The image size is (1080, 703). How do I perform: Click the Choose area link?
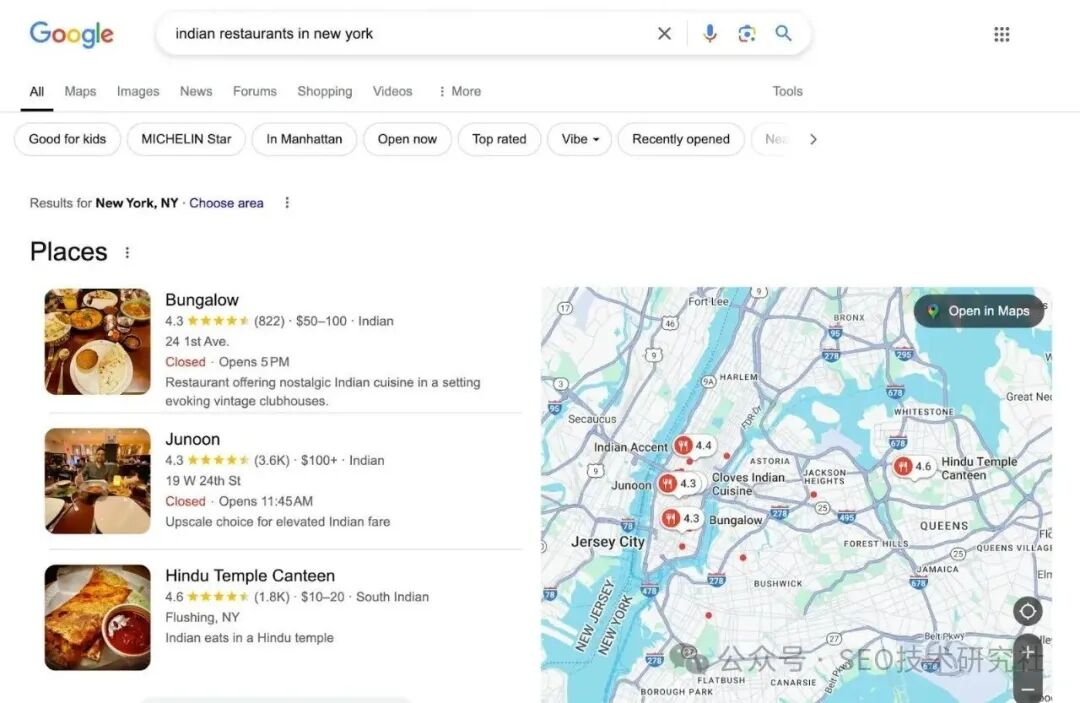coord(226,203)
